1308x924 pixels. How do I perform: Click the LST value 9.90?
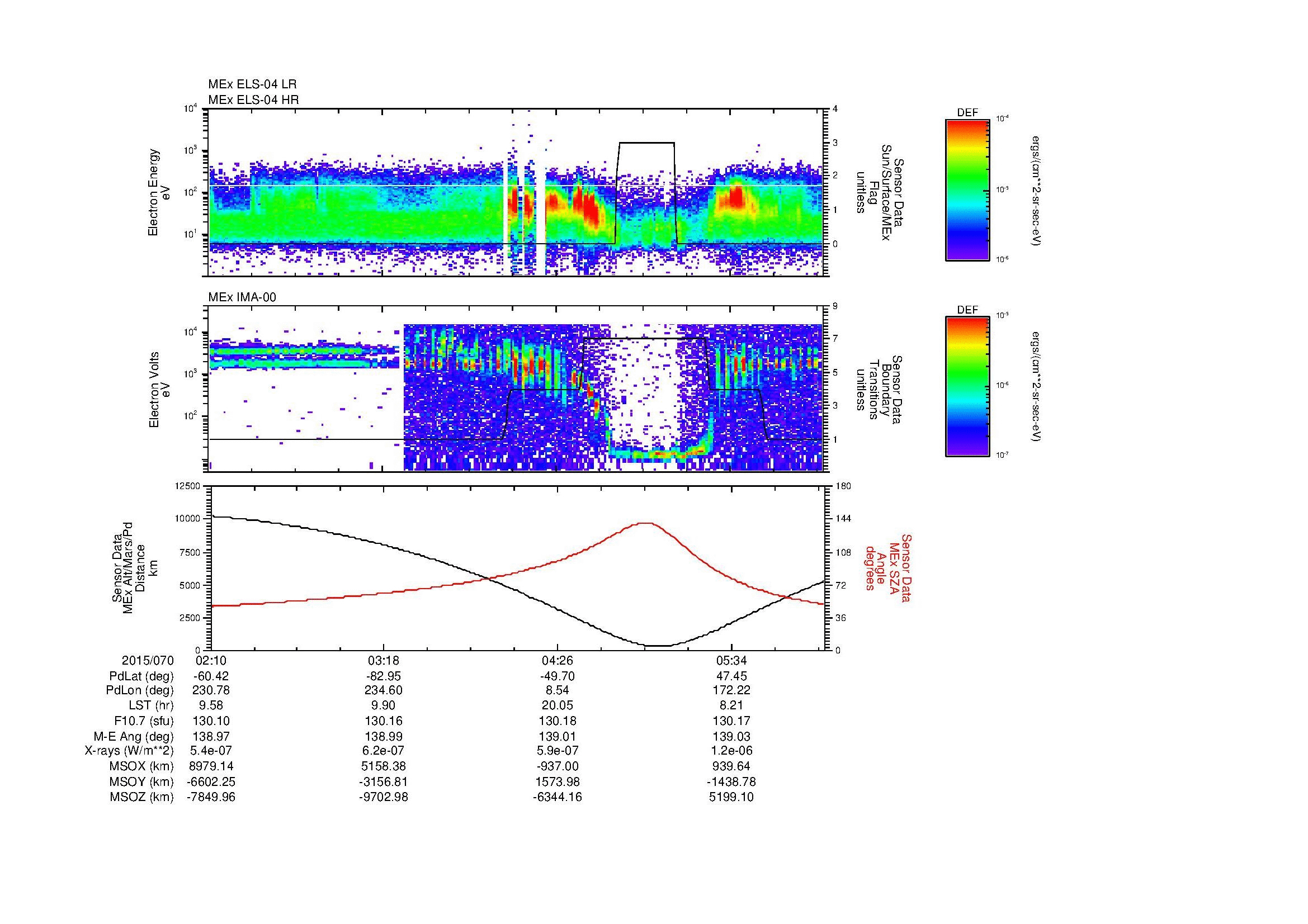[x=384, y=706]
